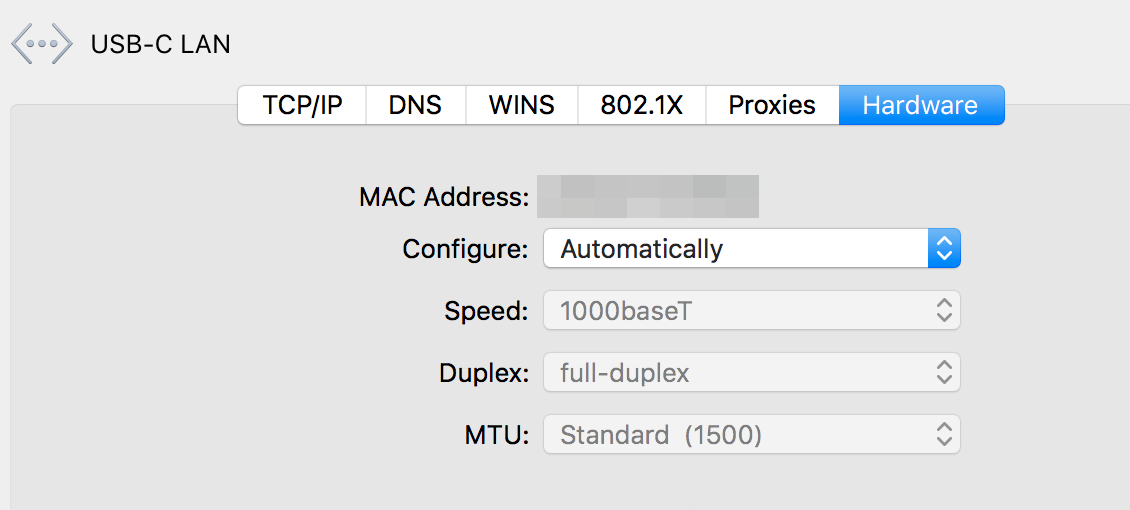Image resolution: width=1130 pixels, height=510 pixels.
Task: Click the blurred MAC address value
Action: point(648,196)
